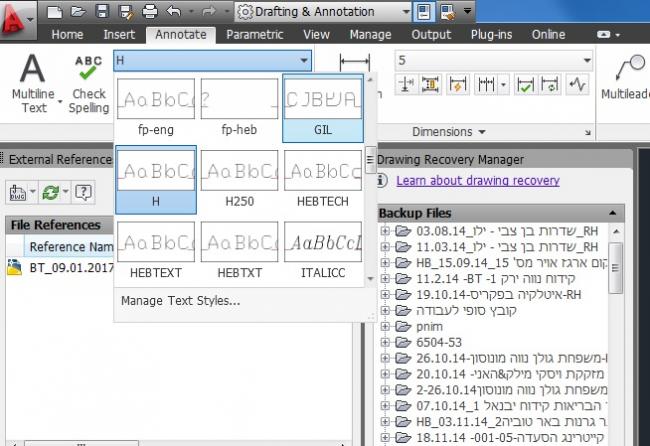The image size is (650, 446).
Task: Open the Insert ribbon tab
Action: [x=119, y=34]
